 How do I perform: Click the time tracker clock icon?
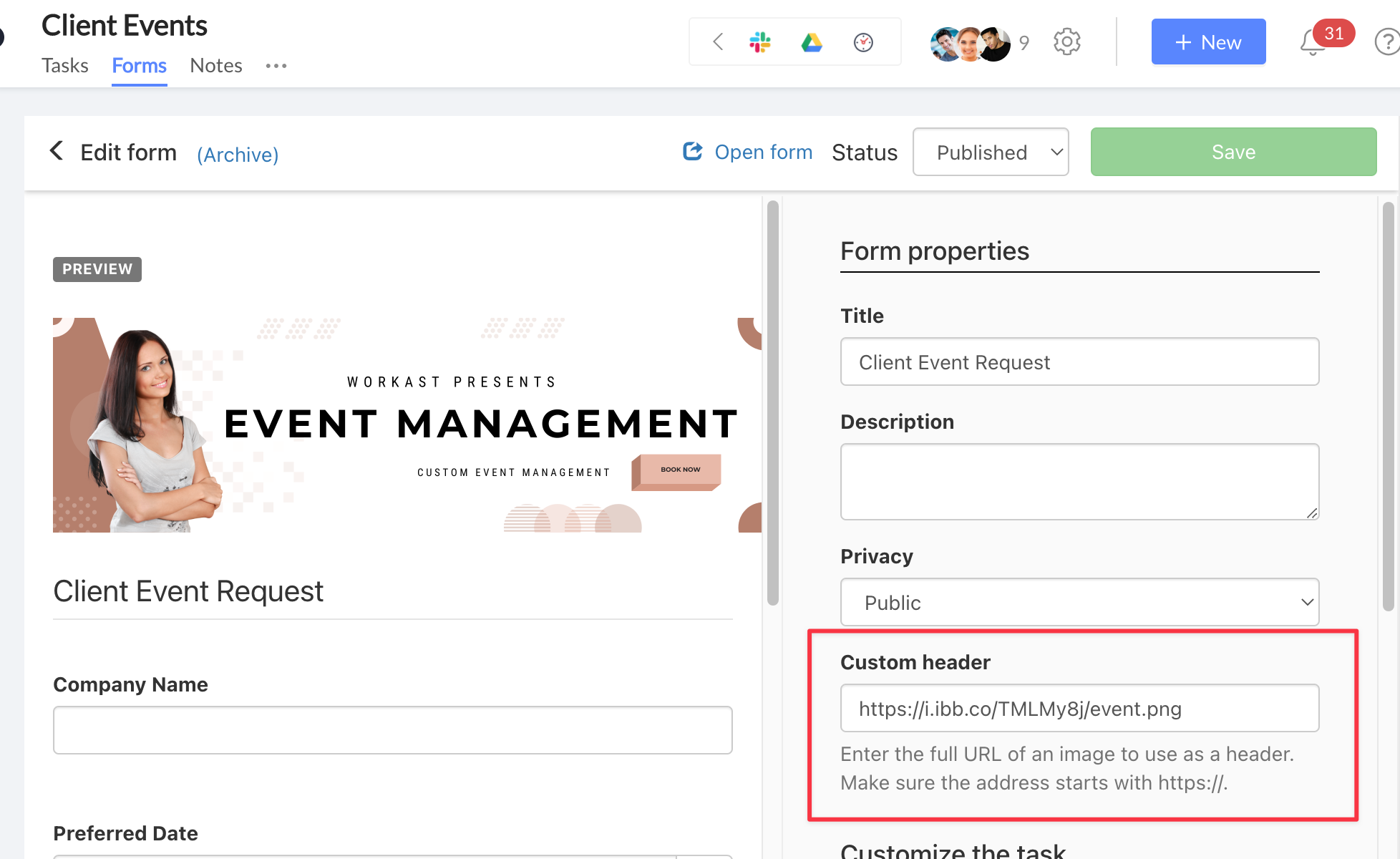click(x=863, y=42)
